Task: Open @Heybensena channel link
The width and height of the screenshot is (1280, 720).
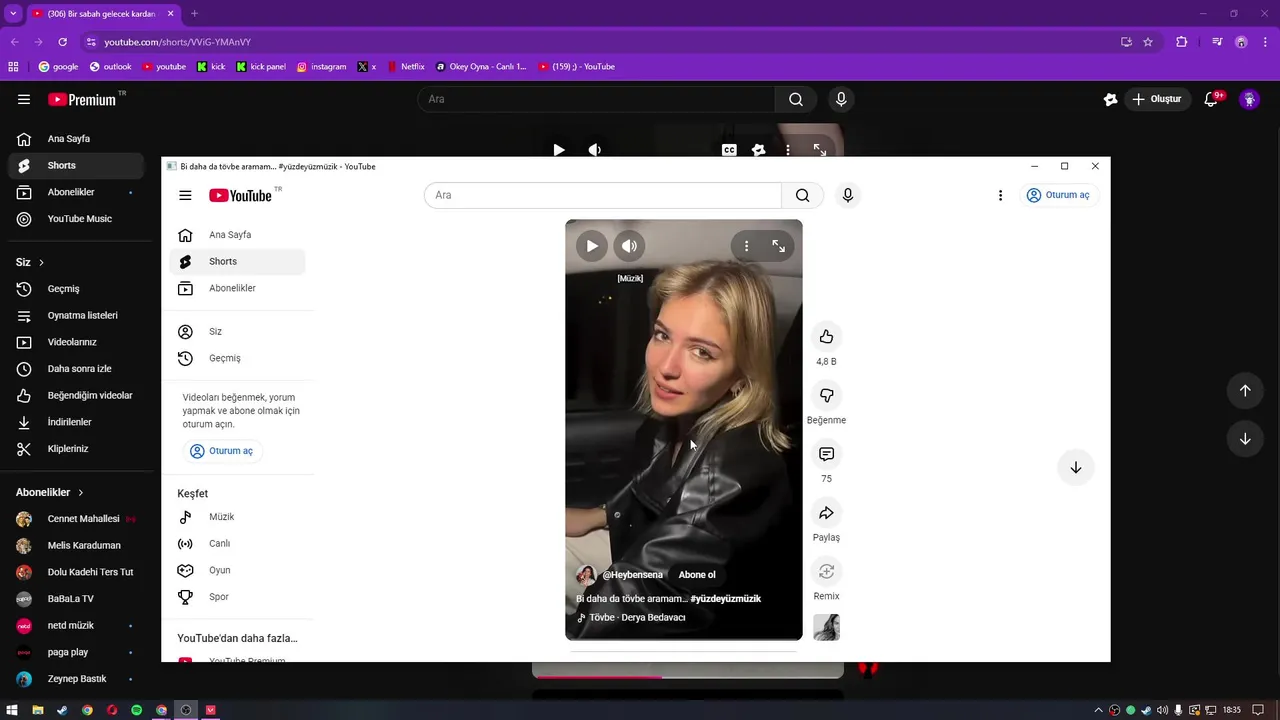Action: [632, 575]
